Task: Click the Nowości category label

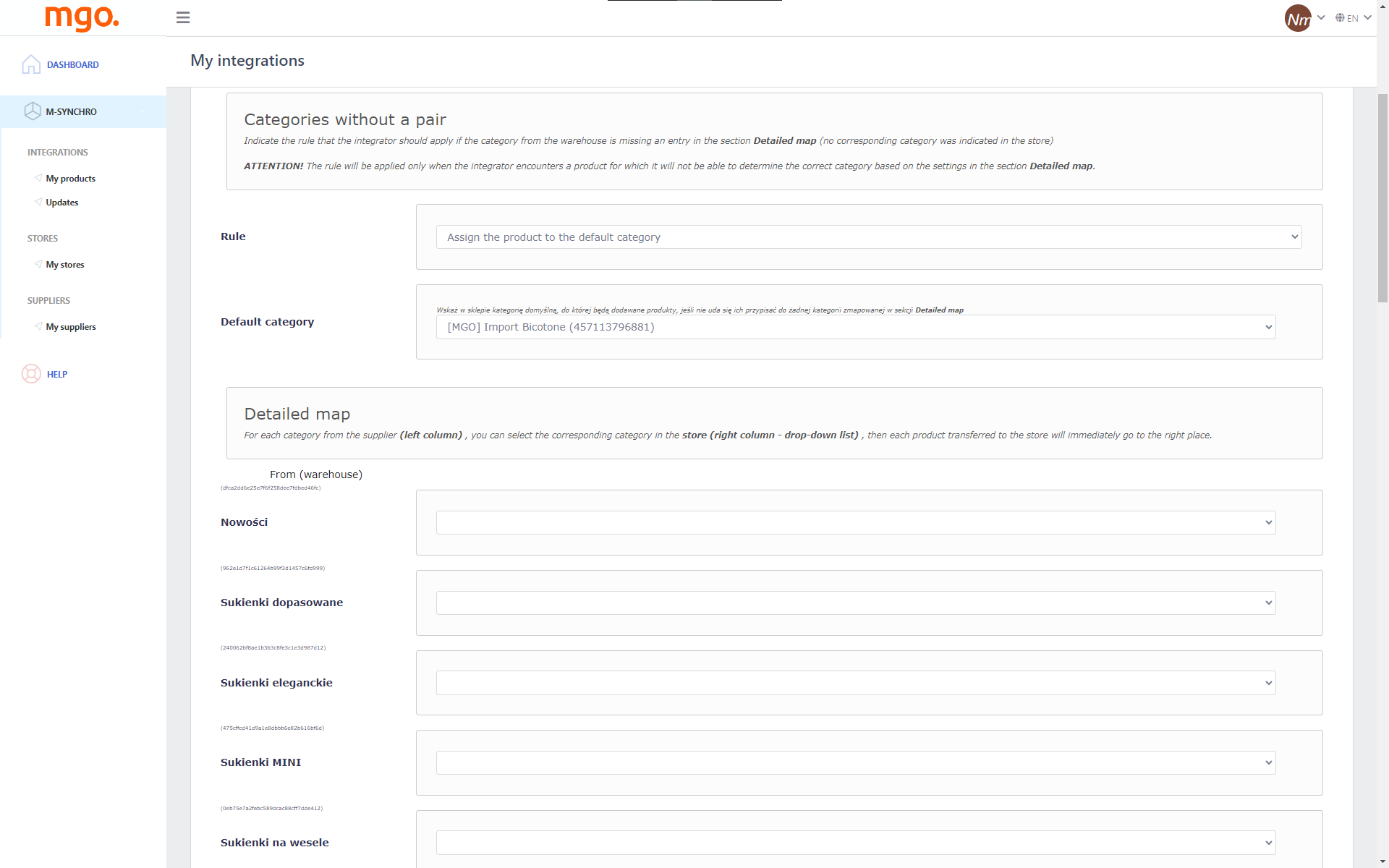Action: pyautogui.click(x=244, y=522)
